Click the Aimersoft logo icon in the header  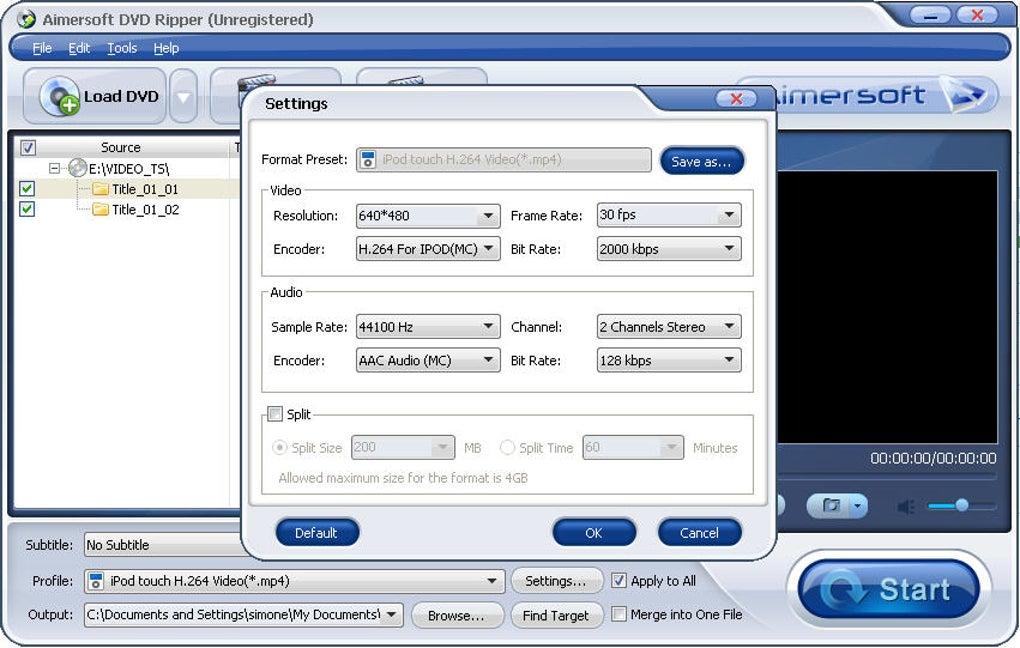pos(965,95)
